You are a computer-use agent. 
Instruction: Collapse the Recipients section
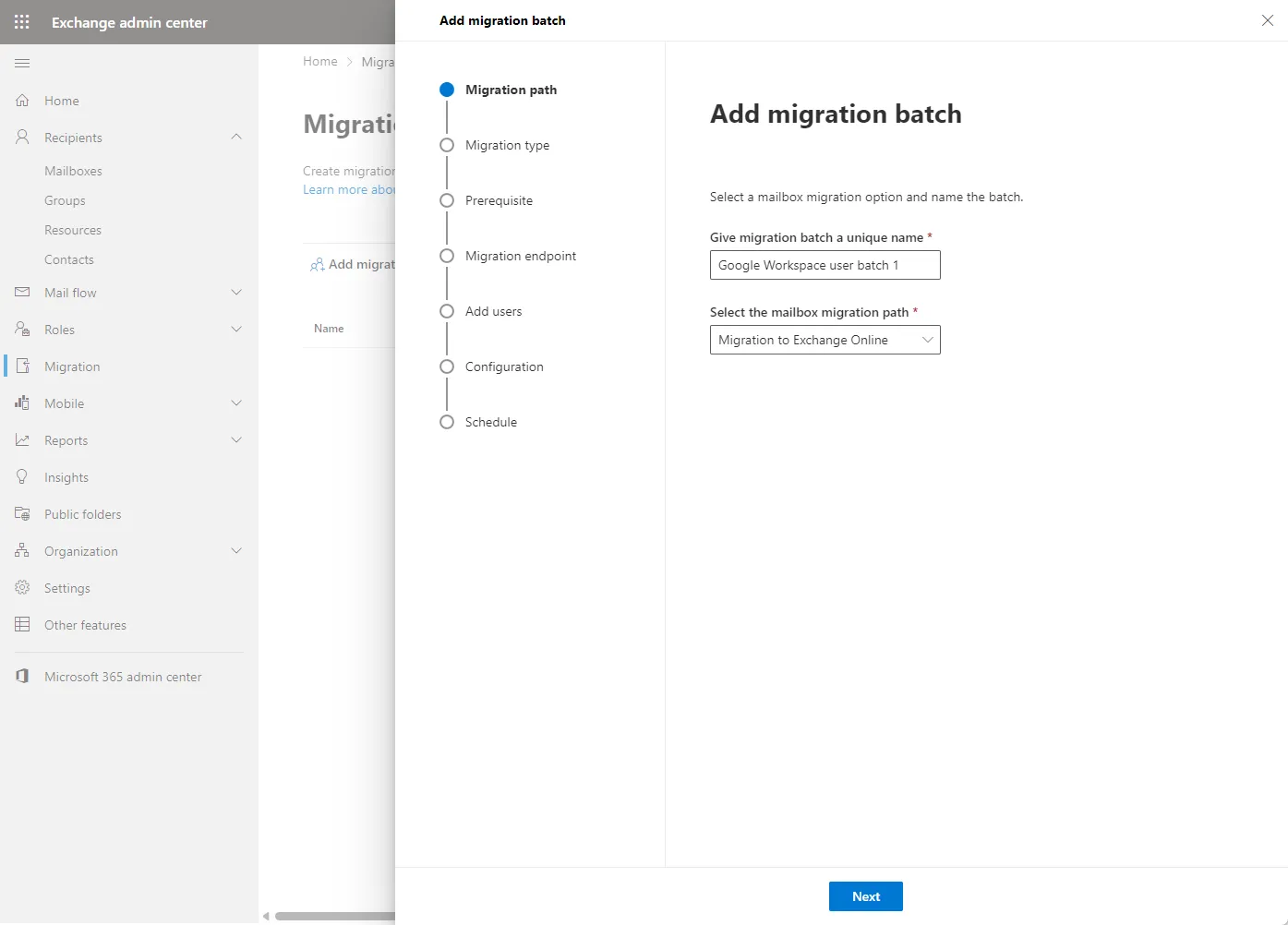pyautogui.click(x=237, y=137)
